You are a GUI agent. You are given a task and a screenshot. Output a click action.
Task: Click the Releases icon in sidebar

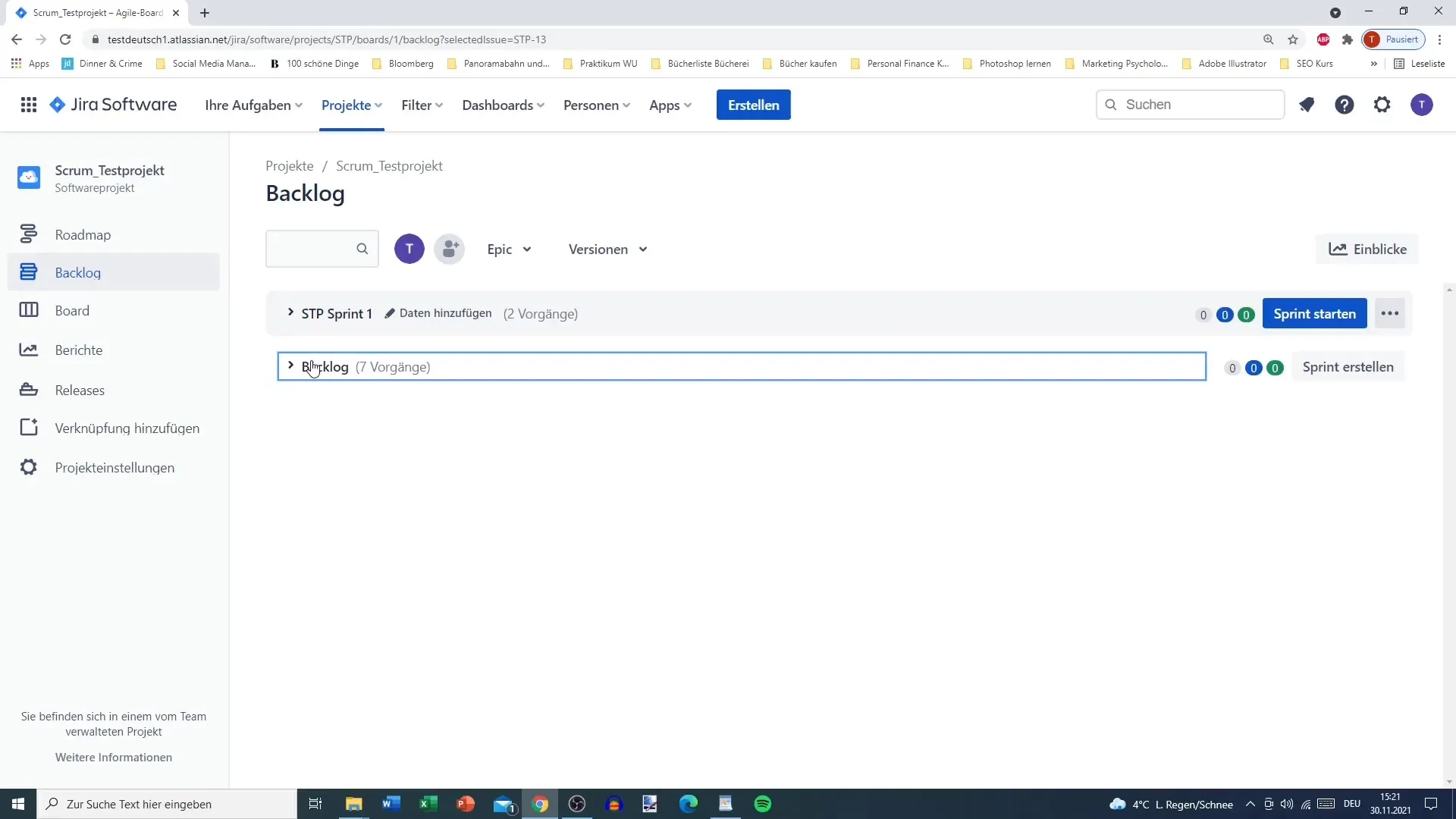coord(27,389)
